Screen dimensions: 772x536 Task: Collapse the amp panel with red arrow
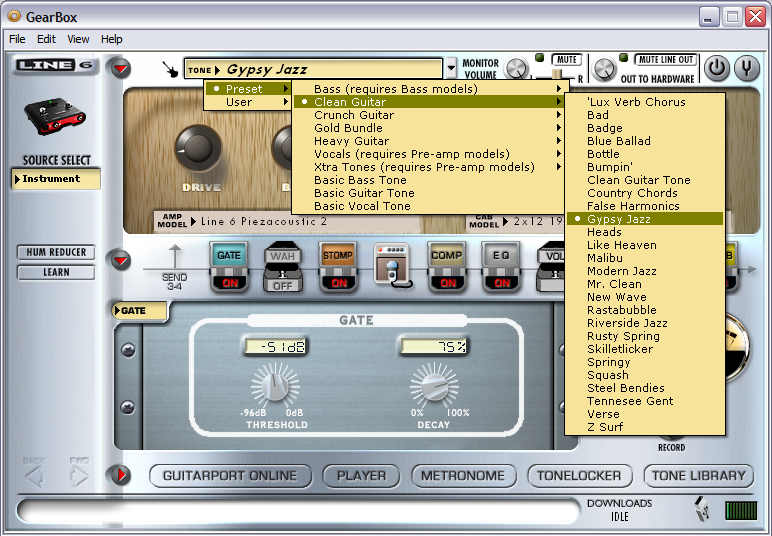coord(121,69)
